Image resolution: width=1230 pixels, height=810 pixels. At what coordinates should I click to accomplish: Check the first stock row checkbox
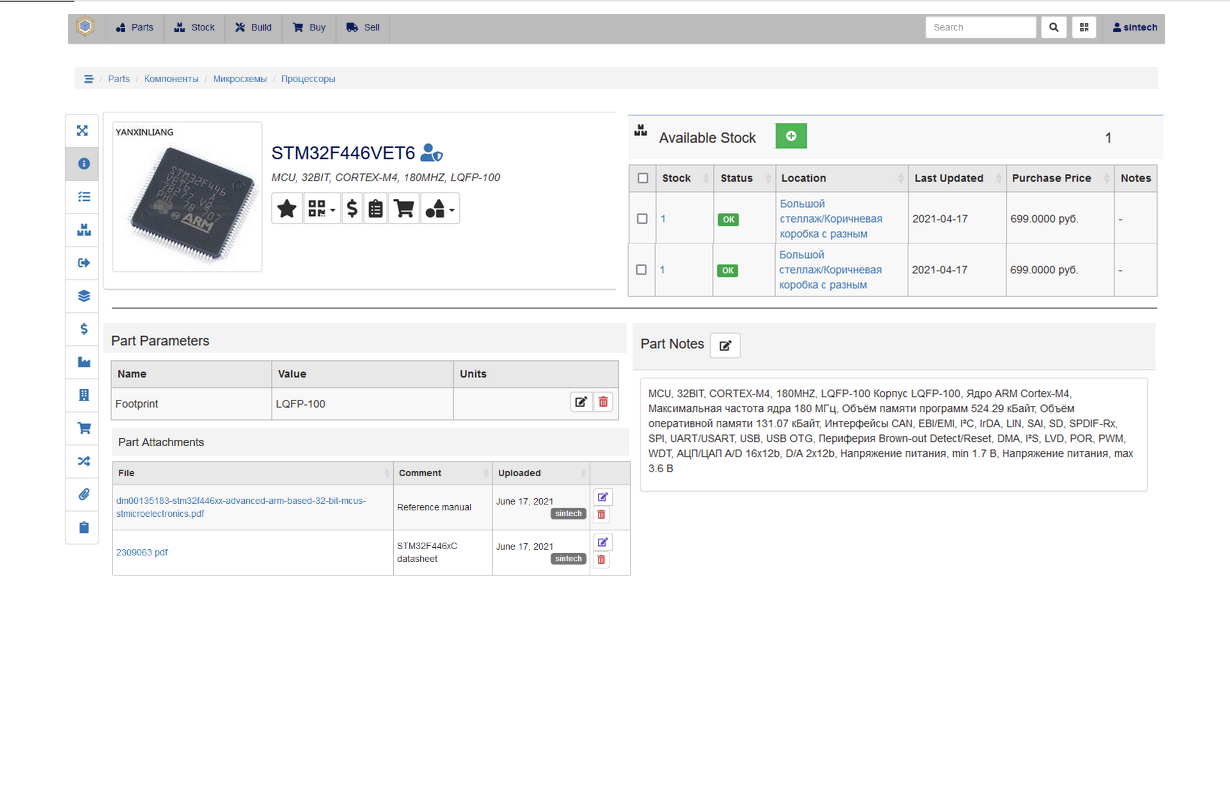pos(642,218)
